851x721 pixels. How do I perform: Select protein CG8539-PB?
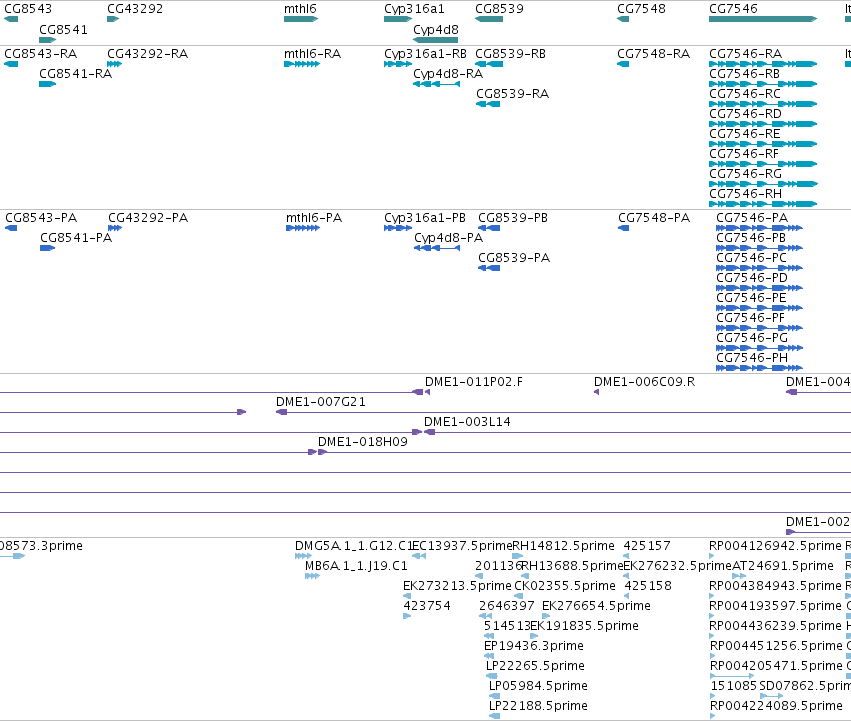(513, 218)
